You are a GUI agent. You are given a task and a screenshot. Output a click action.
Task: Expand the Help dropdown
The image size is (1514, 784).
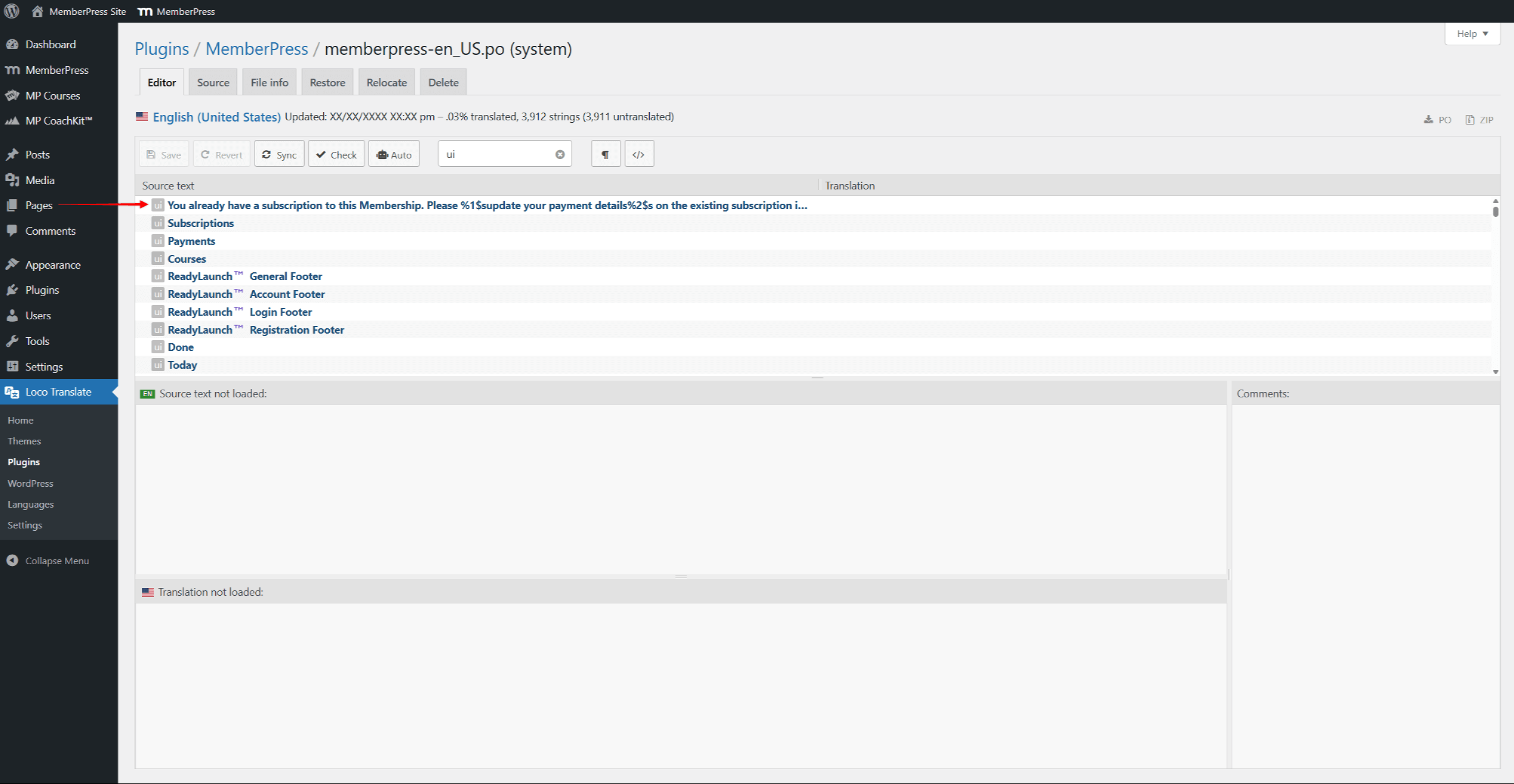(x=1472, y=33)
